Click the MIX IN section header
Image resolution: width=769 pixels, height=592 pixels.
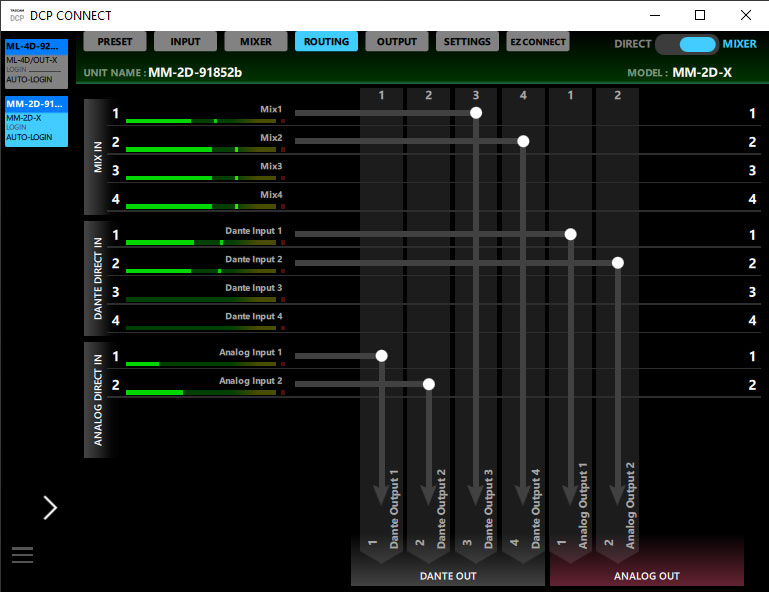coord(98,157)
